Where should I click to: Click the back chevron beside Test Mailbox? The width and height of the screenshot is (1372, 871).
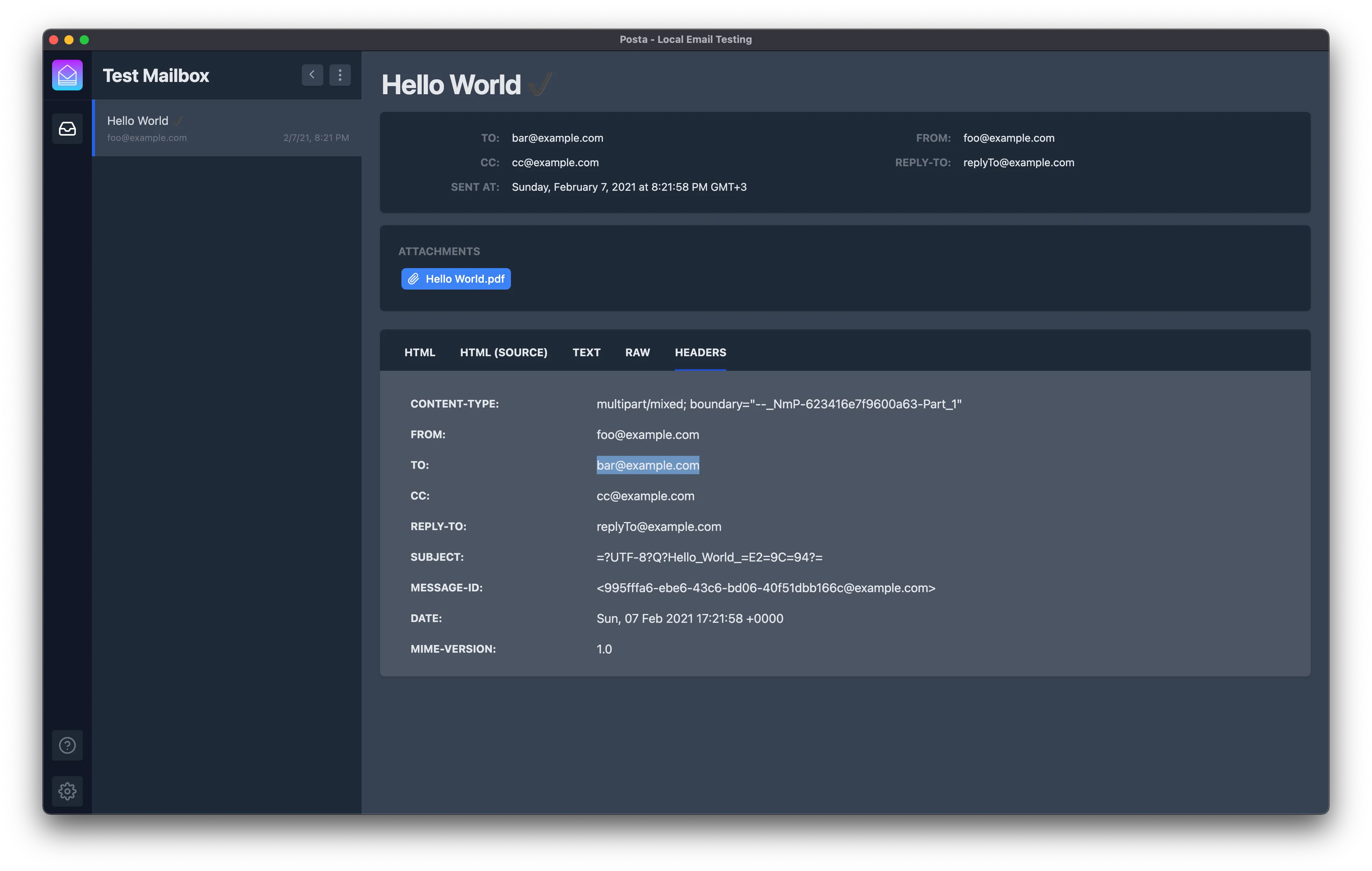[312, 75]
